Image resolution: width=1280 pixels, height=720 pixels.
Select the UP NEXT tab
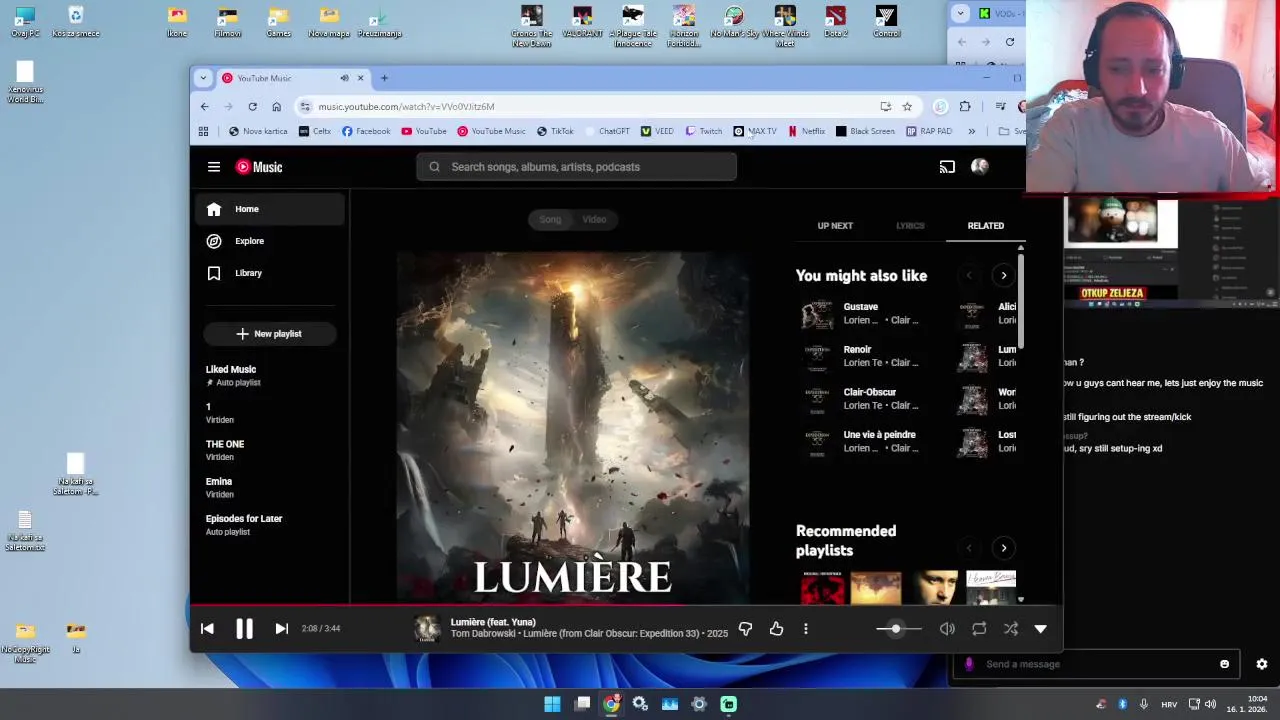[835, 226]
